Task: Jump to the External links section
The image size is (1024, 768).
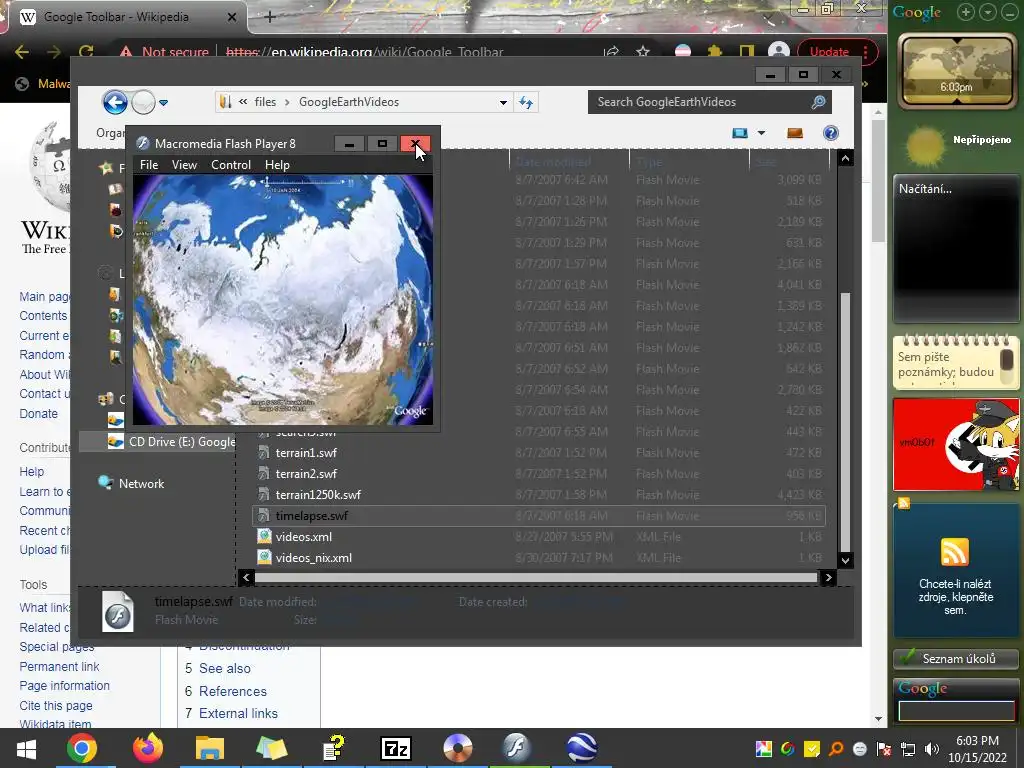Action: pos(238,713)
